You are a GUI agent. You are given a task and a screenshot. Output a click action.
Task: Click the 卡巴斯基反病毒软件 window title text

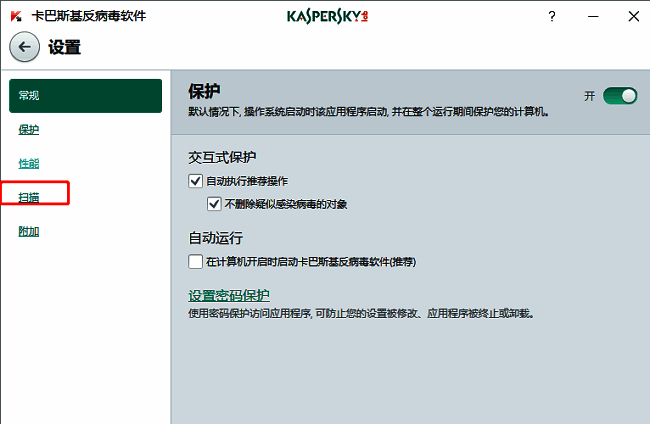tap(89, 16)
